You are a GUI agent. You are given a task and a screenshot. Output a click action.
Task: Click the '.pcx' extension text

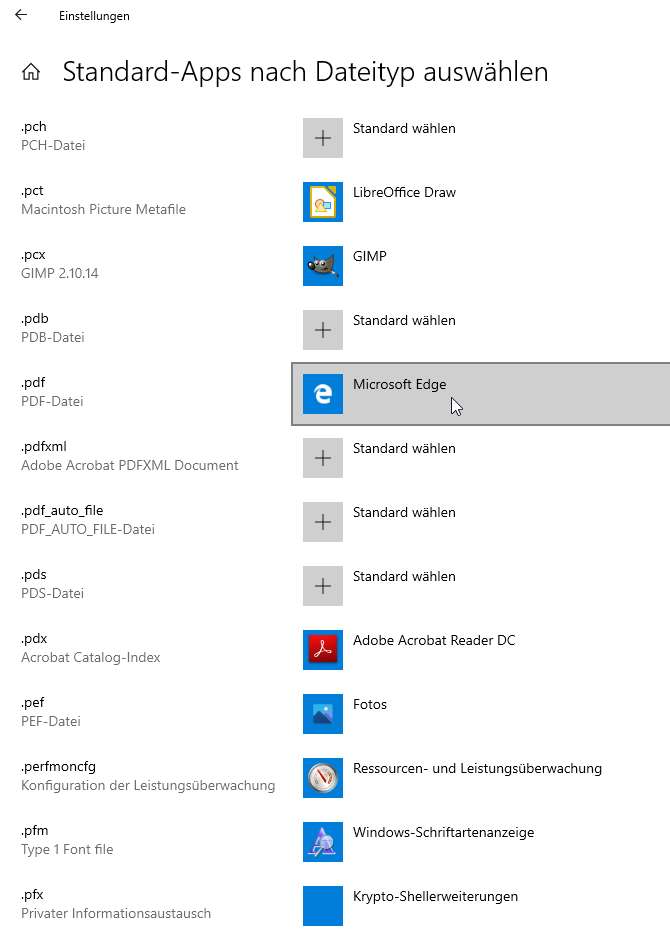[33, 255]
